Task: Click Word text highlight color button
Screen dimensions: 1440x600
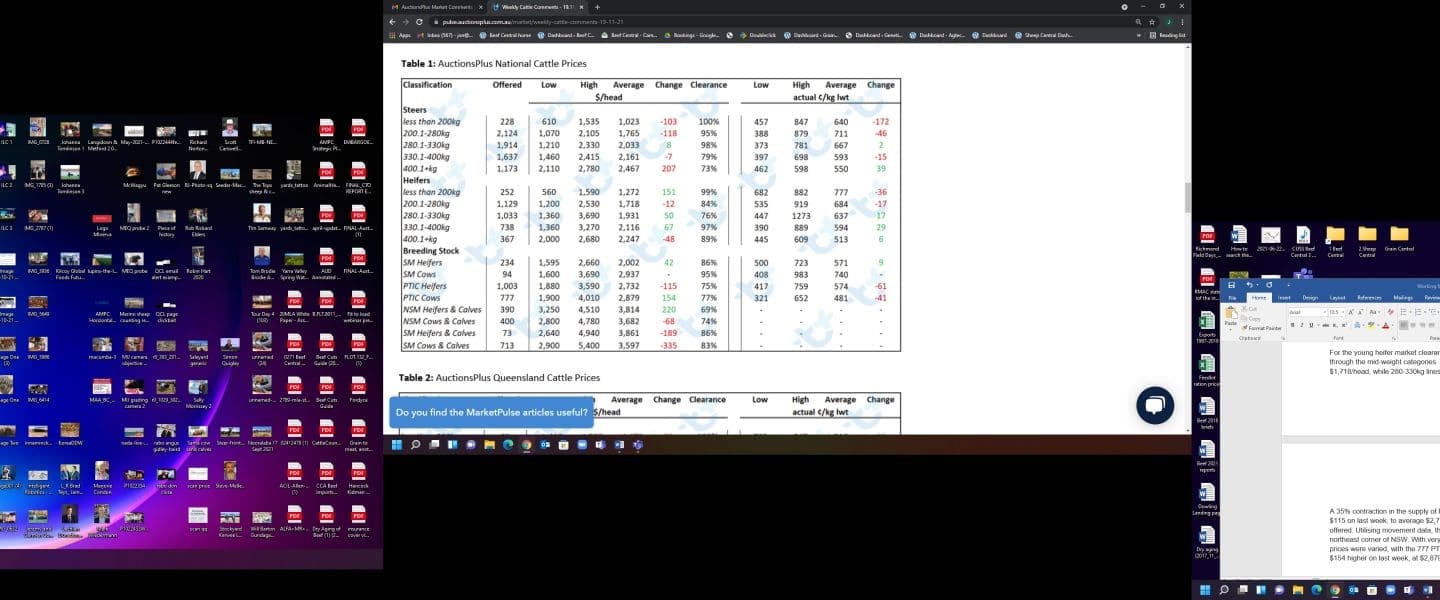Action: tap(1370, 325)
